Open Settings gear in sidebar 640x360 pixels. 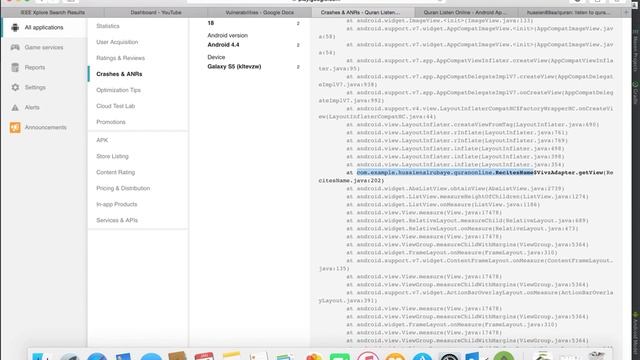[15, 87]
